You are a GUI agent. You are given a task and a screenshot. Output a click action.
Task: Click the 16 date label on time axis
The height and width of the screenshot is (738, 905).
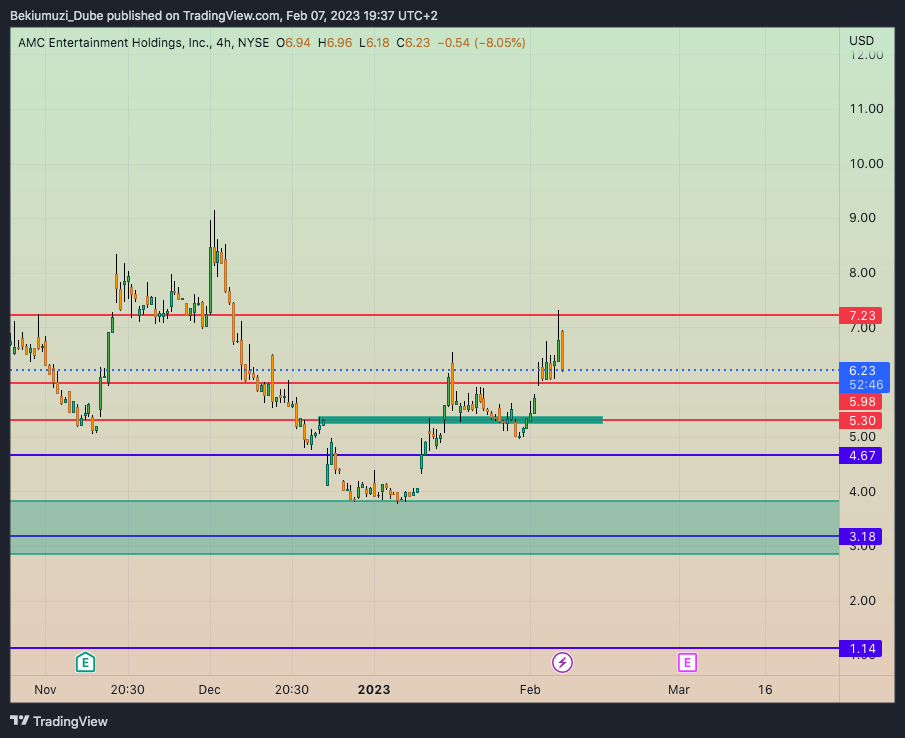click(x=765, y=690)
